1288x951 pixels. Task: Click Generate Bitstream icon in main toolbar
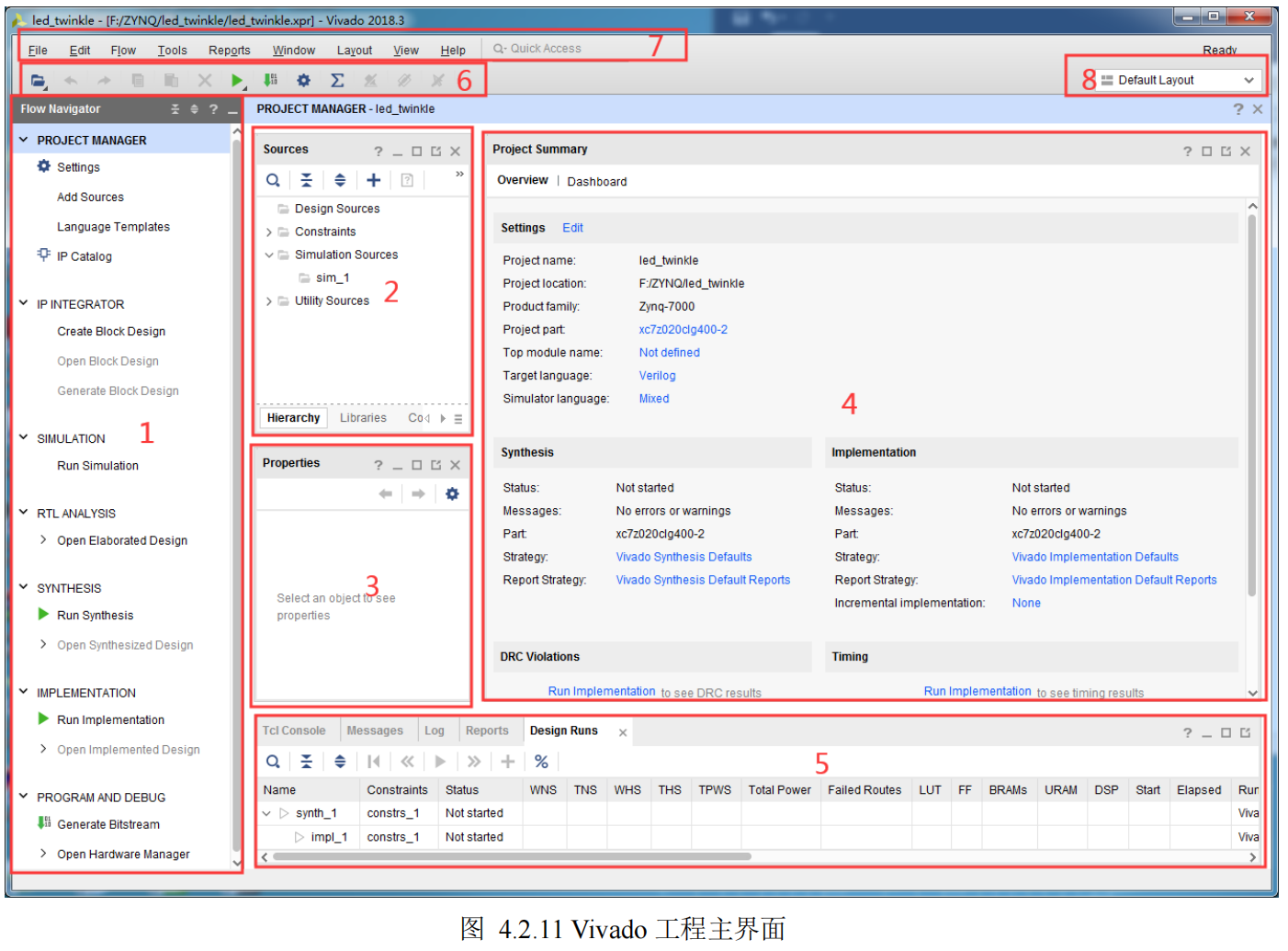tap(270, 81)
